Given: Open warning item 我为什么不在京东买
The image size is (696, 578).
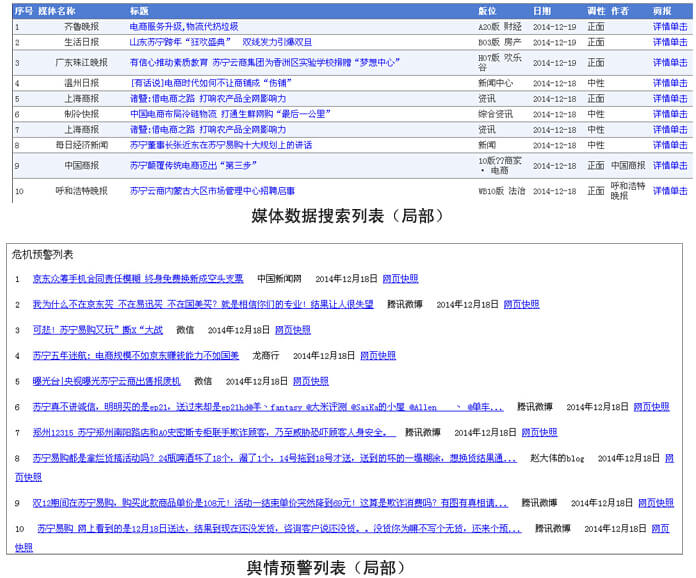Looking at the screenshot, I should [x=203, y=304].
